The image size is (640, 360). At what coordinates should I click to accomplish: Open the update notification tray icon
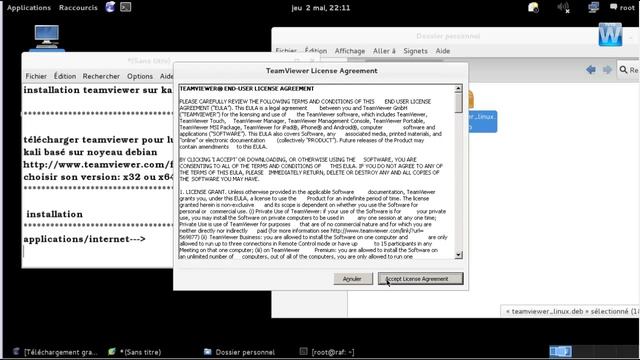point(533,7)
